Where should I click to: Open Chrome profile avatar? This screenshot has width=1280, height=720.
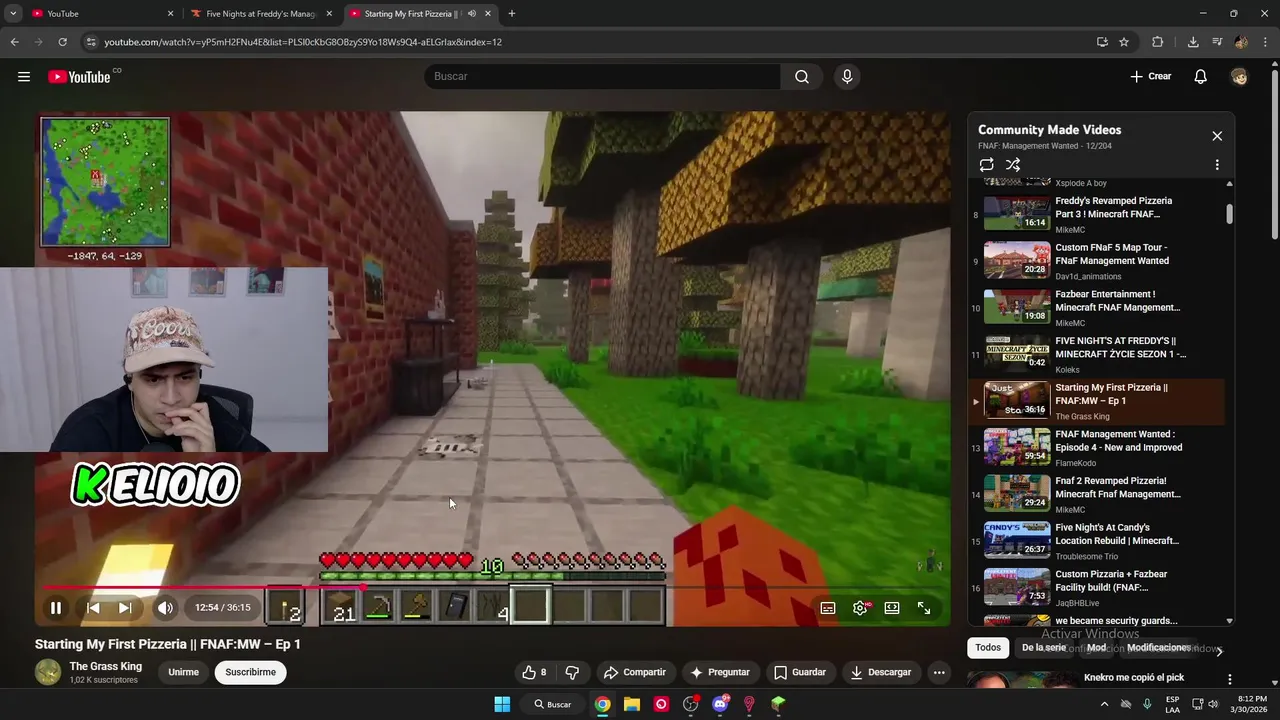tap(1241, 42)
